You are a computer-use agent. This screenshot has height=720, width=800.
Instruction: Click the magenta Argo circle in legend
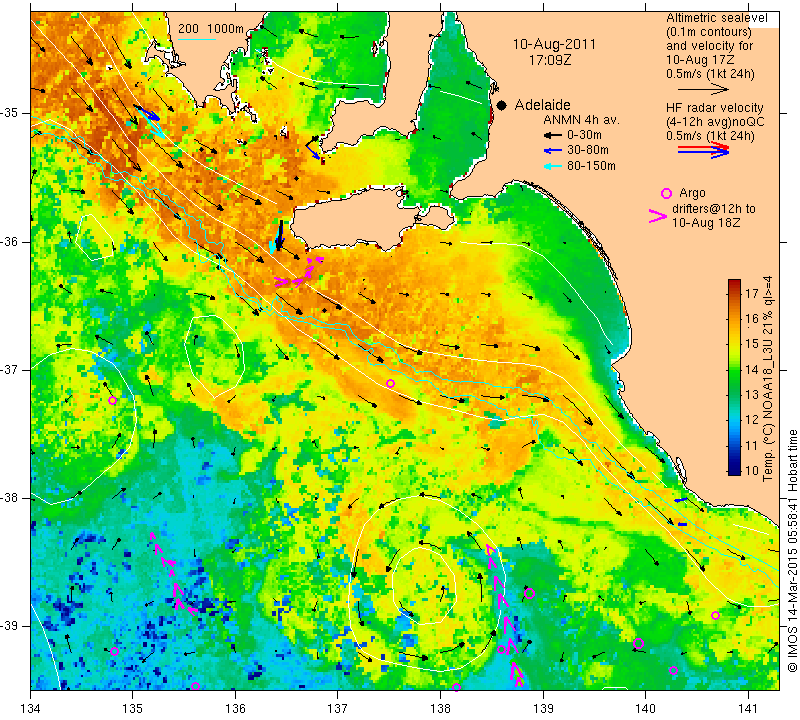pos(666,193)
